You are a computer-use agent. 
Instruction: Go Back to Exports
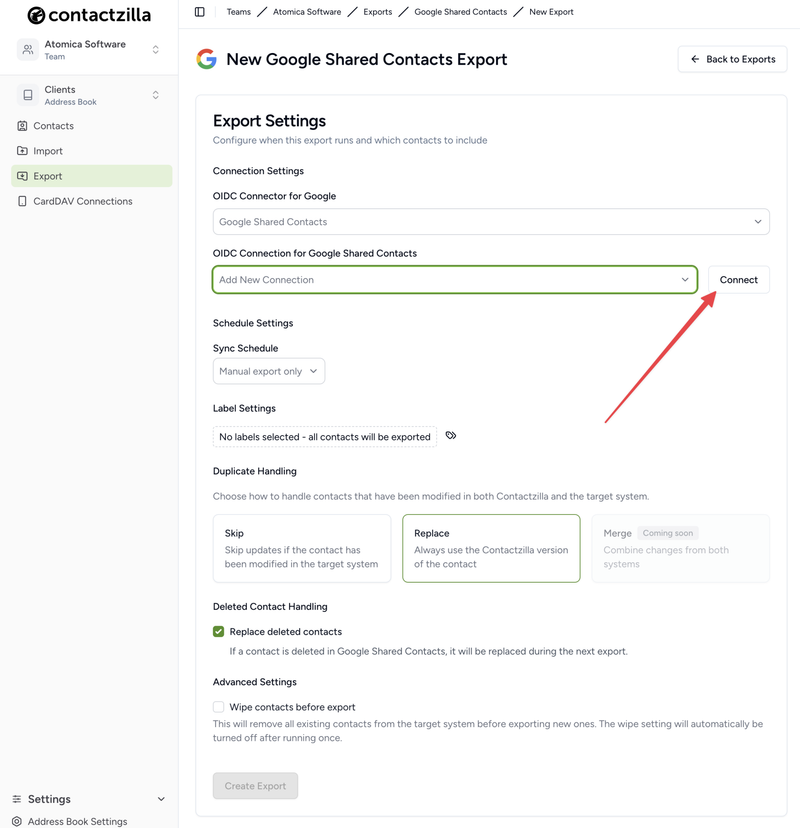pyautogui.click(x=732, y=59)
